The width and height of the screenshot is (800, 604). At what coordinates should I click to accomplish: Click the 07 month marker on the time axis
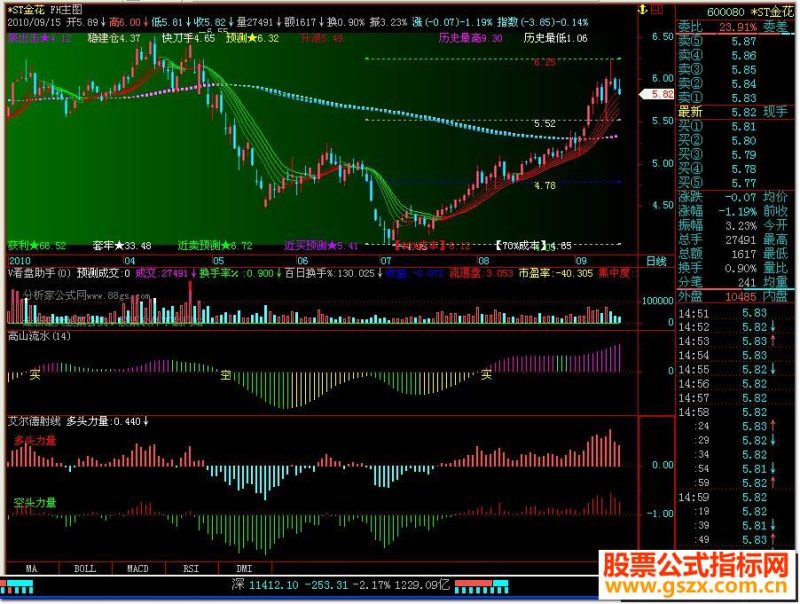click(386, 261)
